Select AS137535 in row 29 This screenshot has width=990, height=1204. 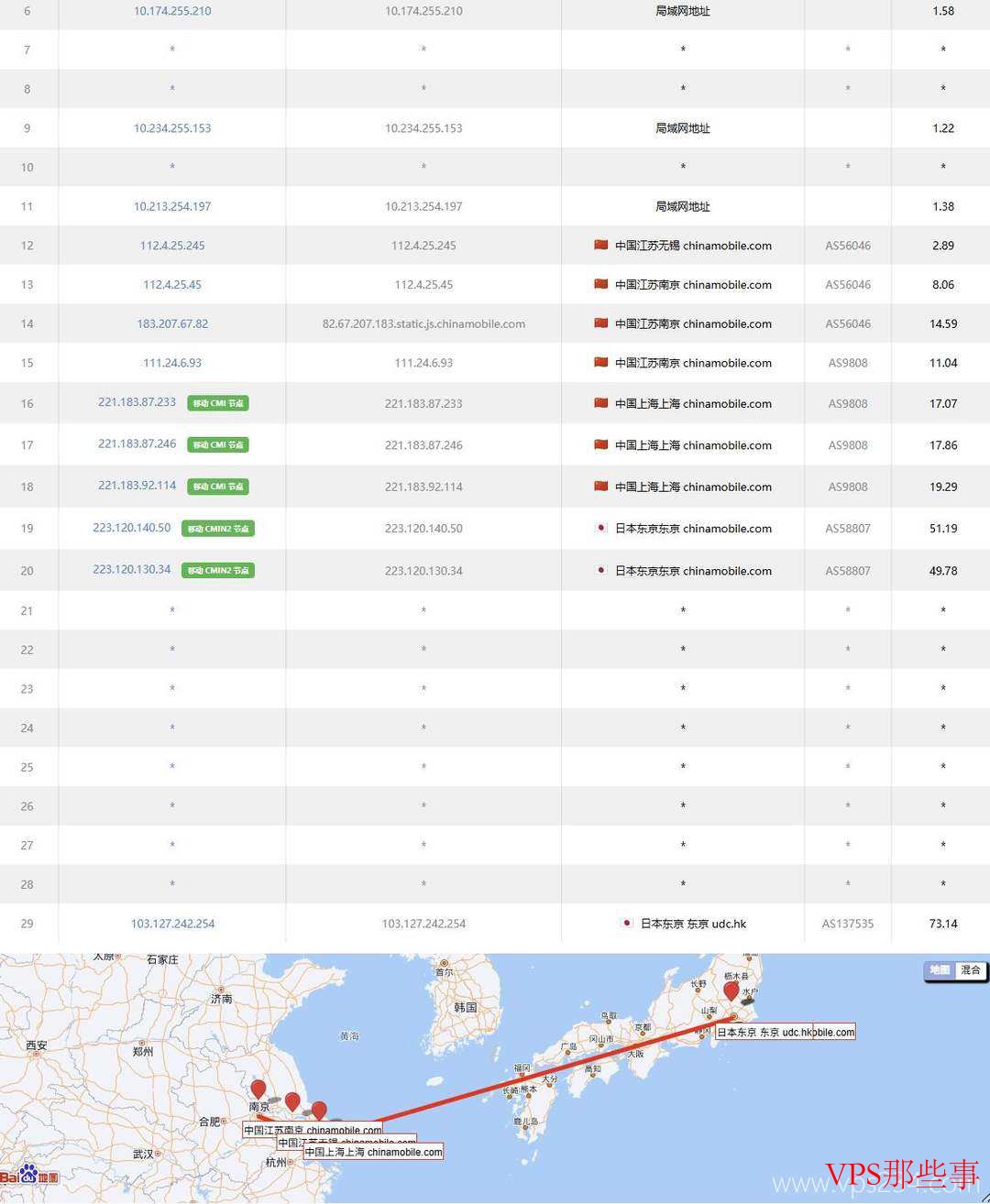tap(848, 924)
